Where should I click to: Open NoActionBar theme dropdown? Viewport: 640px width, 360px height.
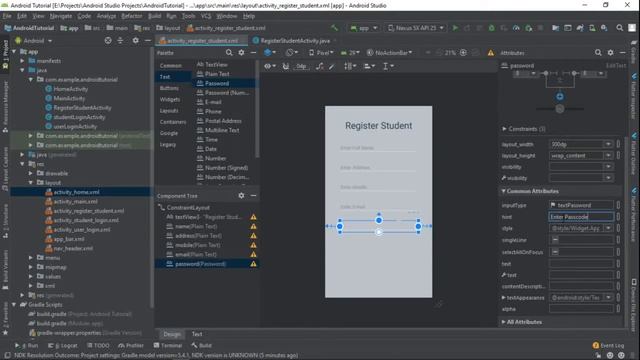coord(389,53)
